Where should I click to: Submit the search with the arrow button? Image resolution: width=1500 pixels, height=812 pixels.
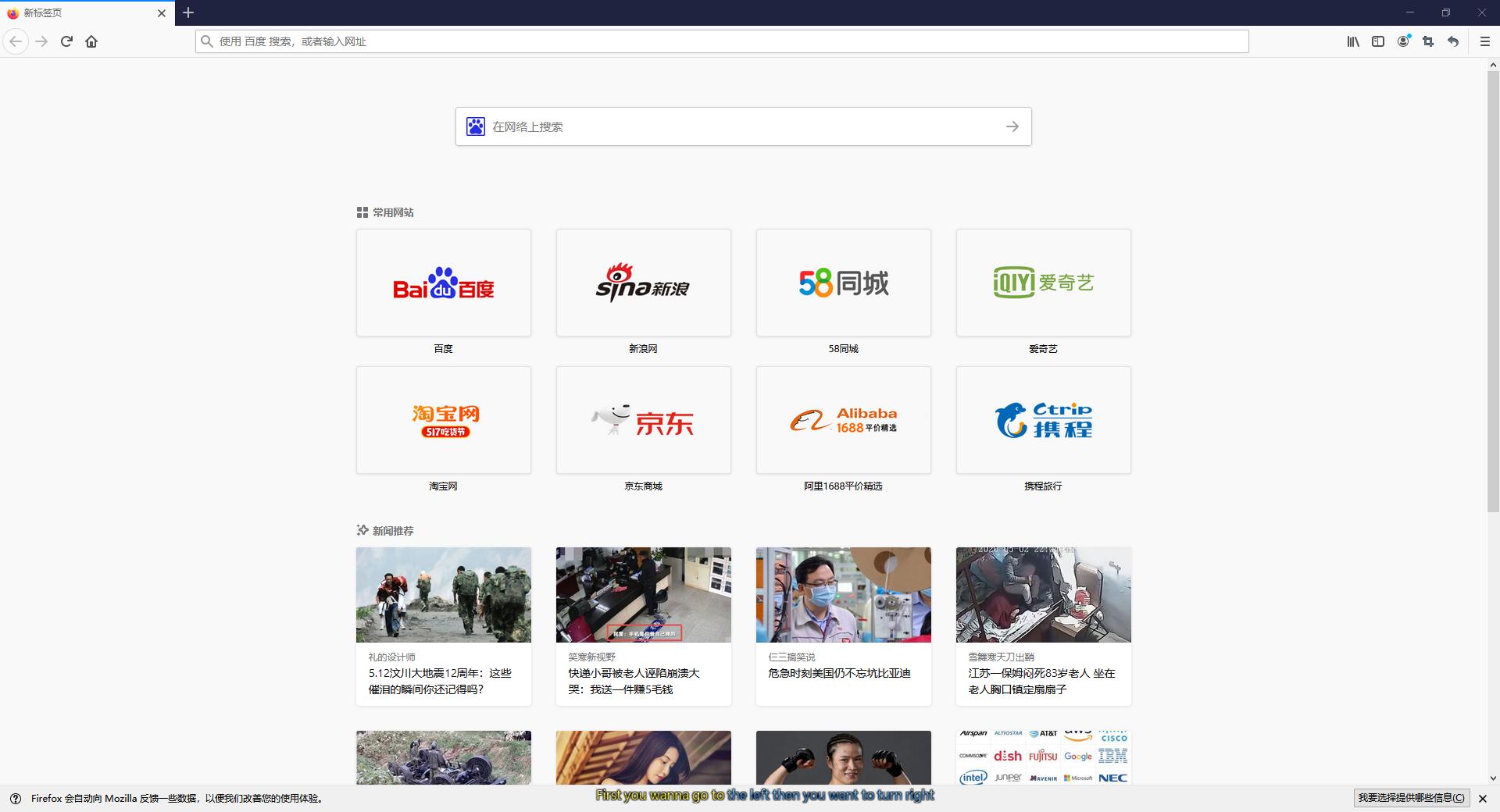1012,126
